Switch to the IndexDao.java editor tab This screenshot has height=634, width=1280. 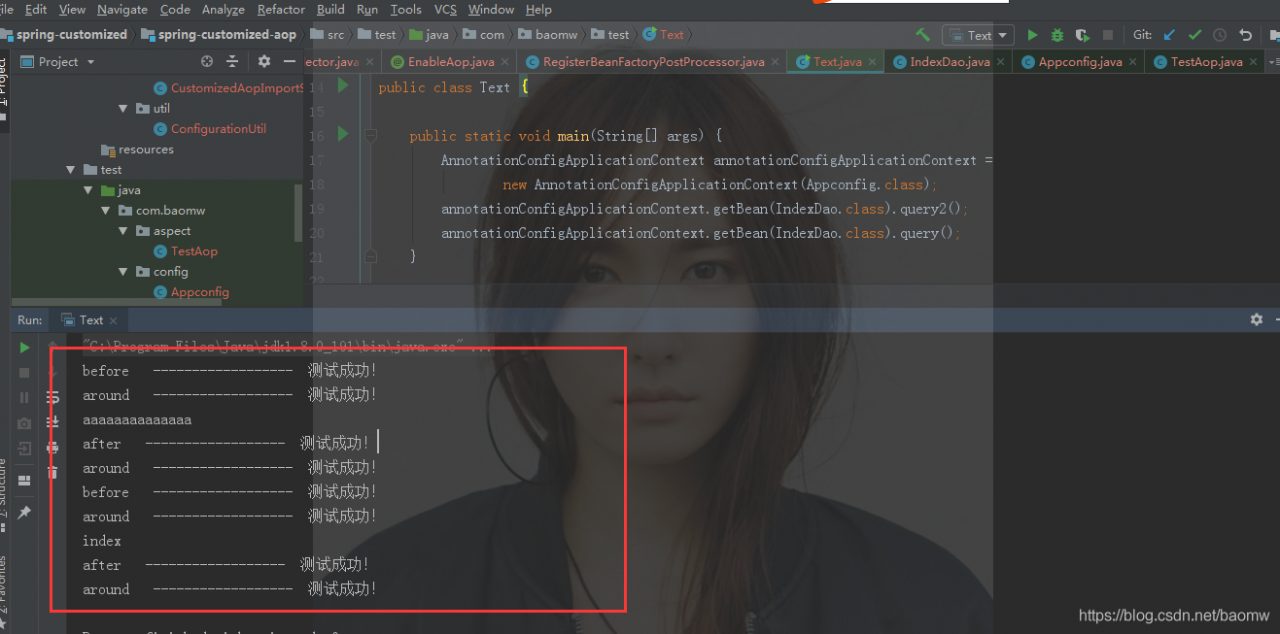click(x=948, y=62)
